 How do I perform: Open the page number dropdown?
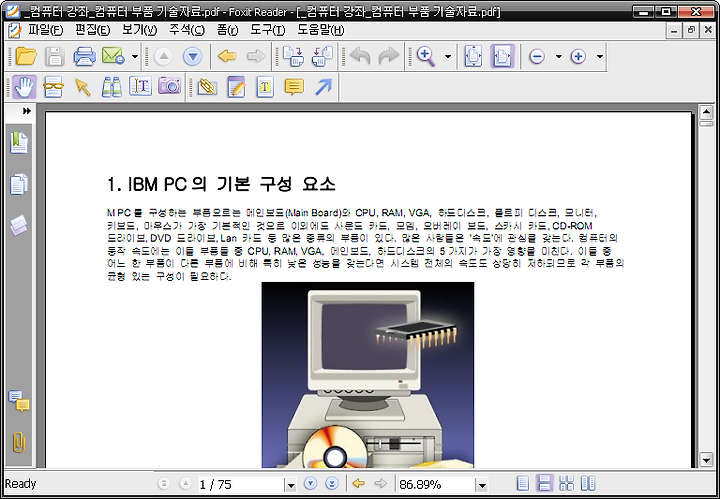pyautogui.click(x=290, y=485)
